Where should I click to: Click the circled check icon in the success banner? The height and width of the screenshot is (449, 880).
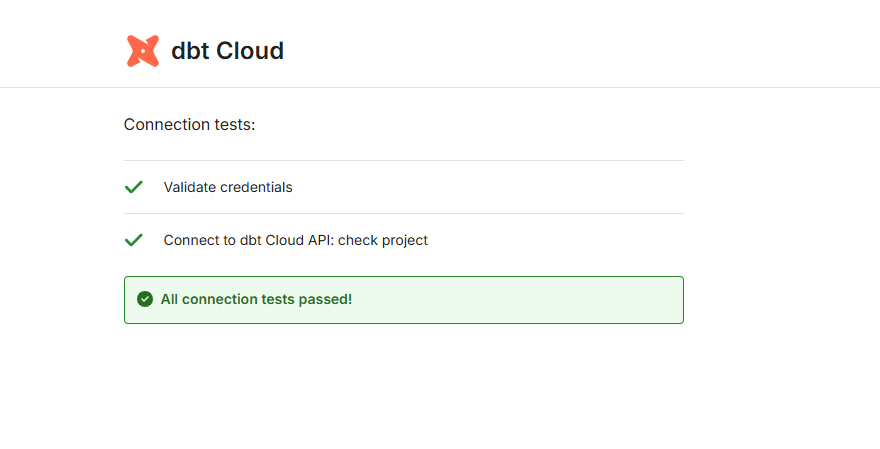[x=145, y=299]
